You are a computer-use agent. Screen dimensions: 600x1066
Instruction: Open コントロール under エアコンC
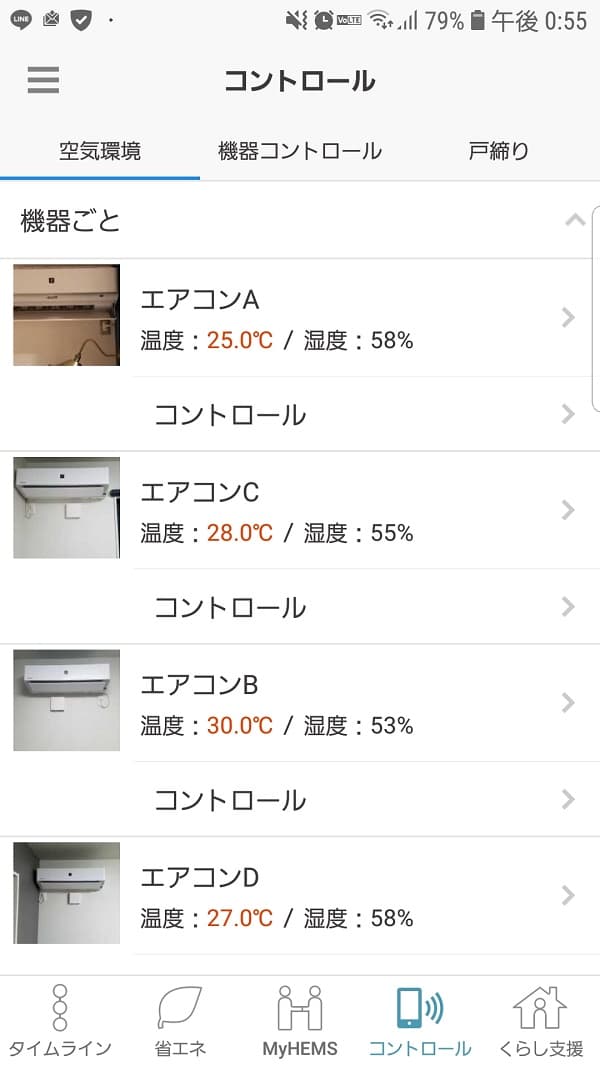click(x=230, y=607)
